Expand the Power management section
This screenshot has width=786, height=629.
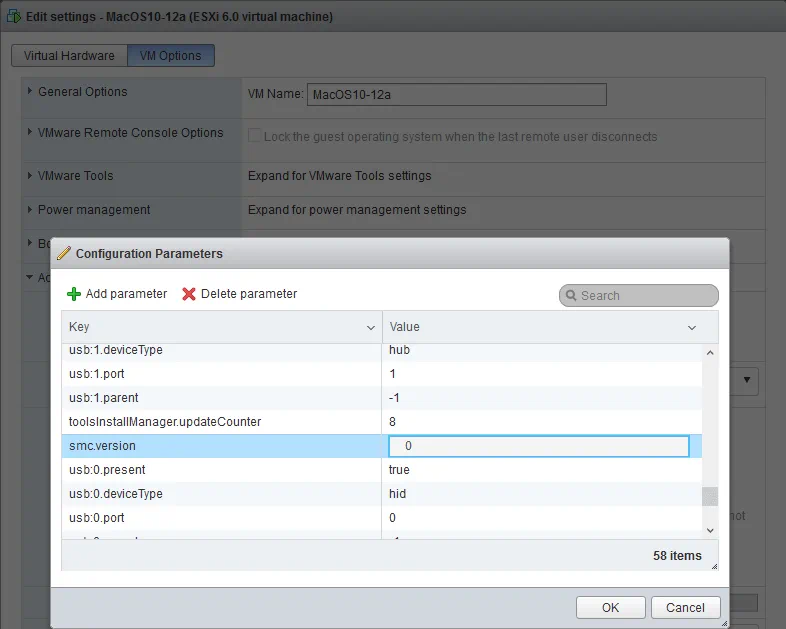coord(30,209)
